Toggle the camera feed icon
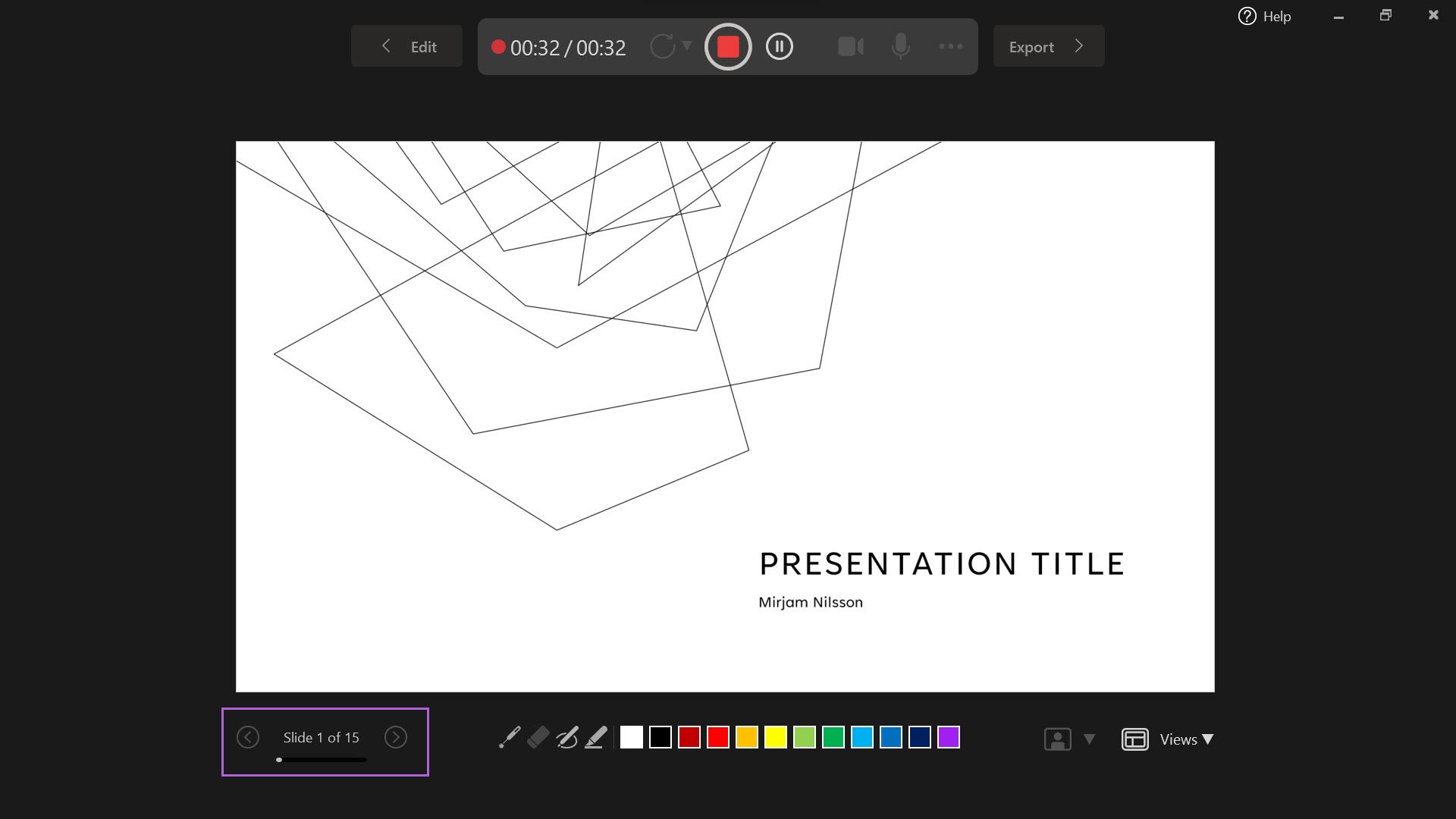The width and height of the screenshot is (1456, 819). pyautogui.click(x=850, y=46)
